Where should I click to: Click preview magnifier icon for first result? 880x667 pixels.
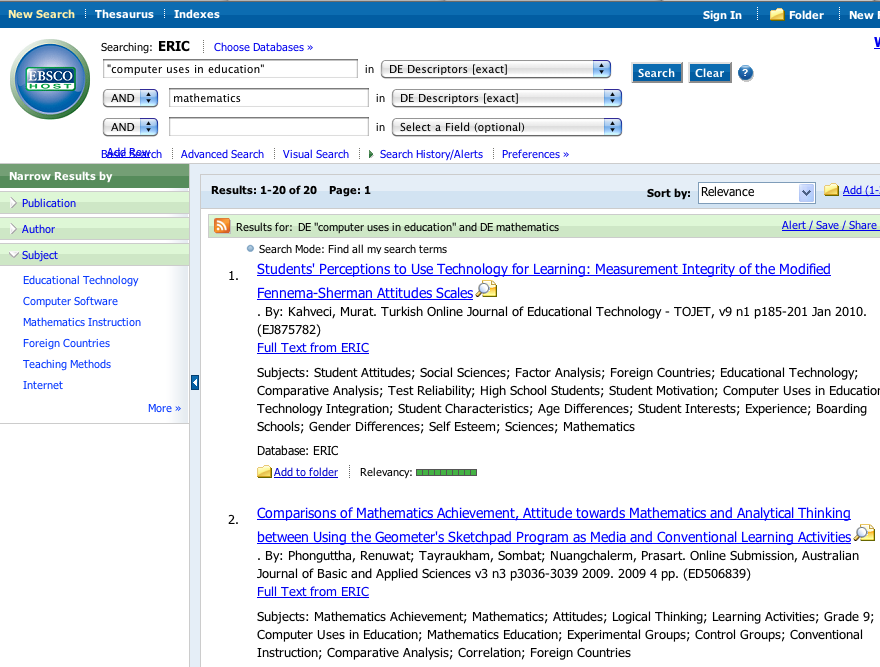486,291
